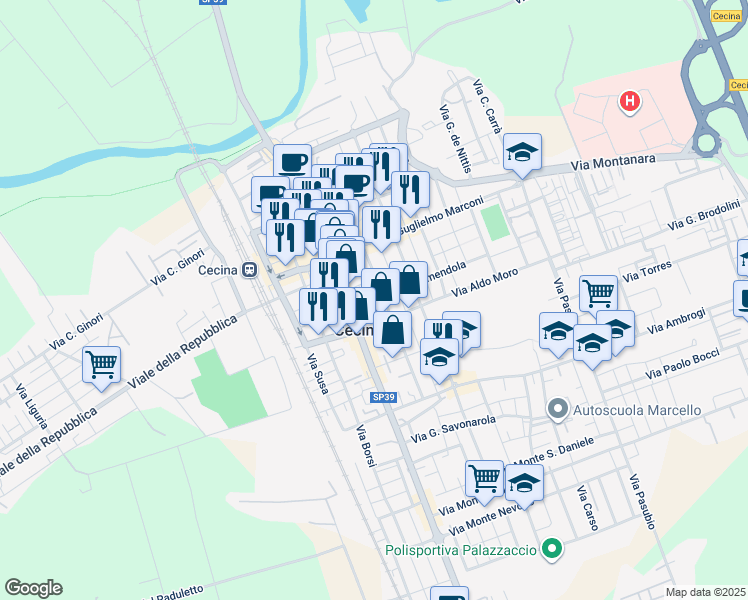
Task: Click the Via G. Savonarola label
Action: (x=453, y=429)
